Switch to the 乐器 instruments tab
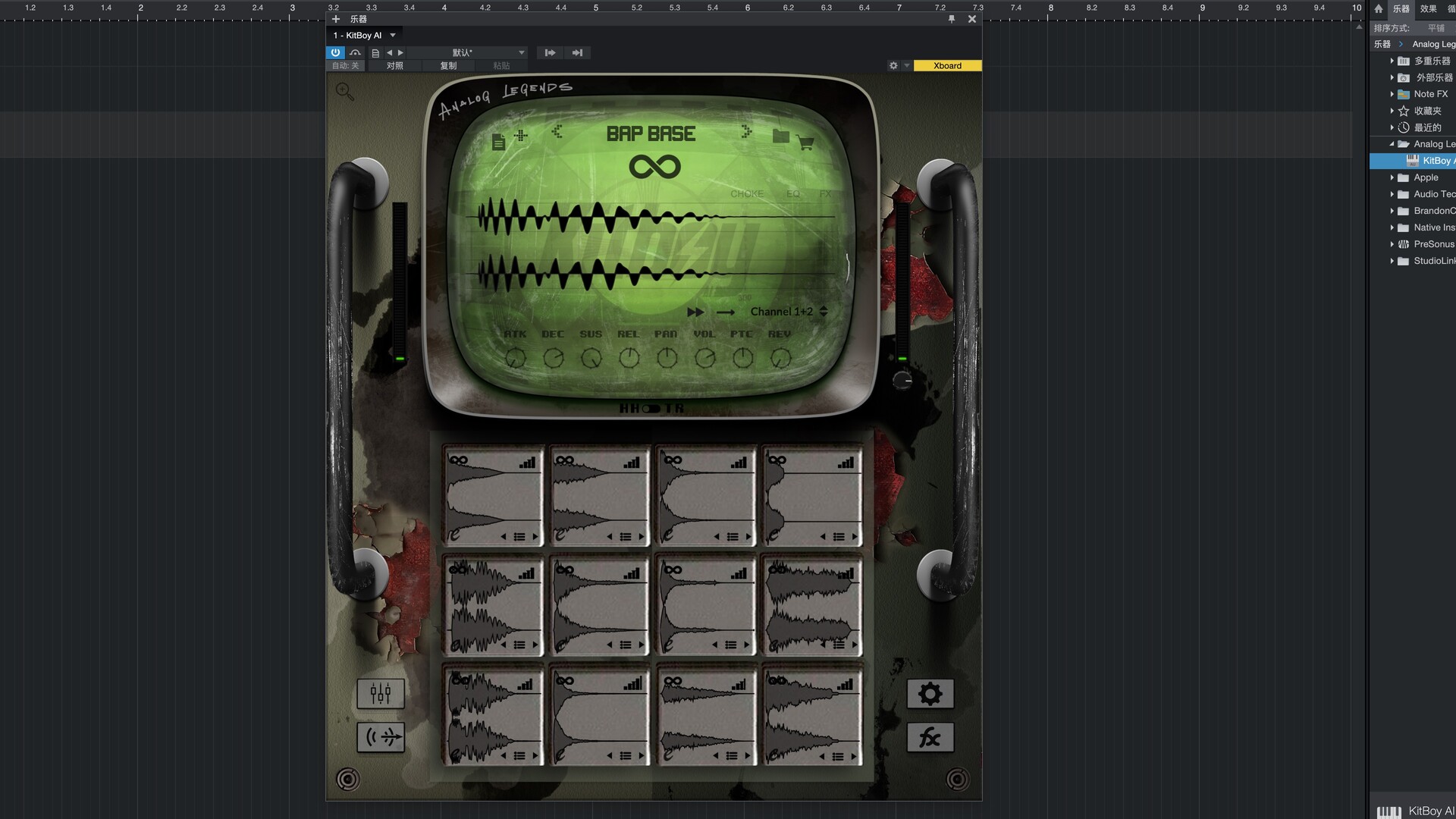 [x=1401, y=9]
